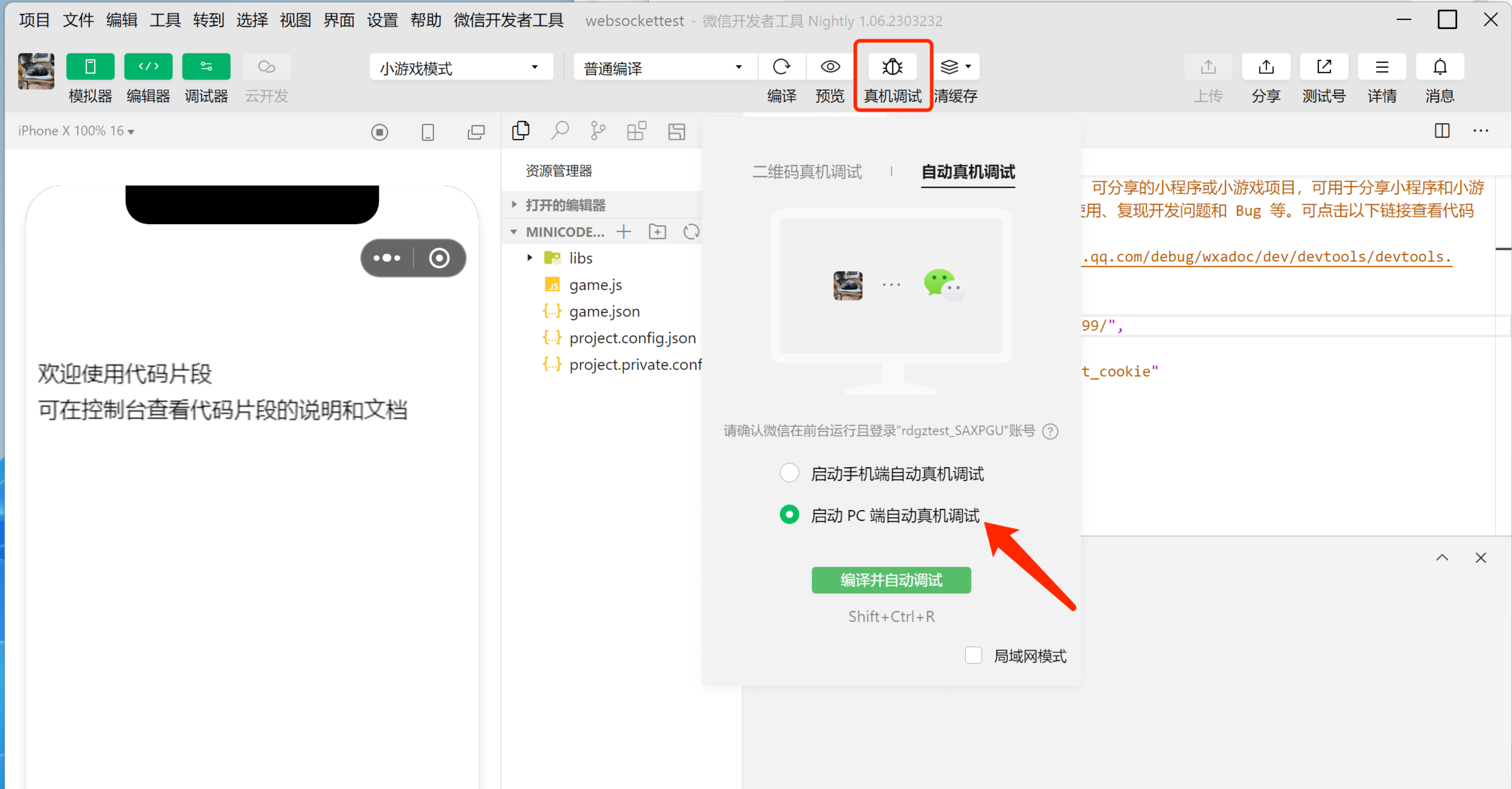Image resolution: width=1512 pixels, height=789 pixels.
Task: Open the 测试号 test account icon
Action: [1324, 66]
